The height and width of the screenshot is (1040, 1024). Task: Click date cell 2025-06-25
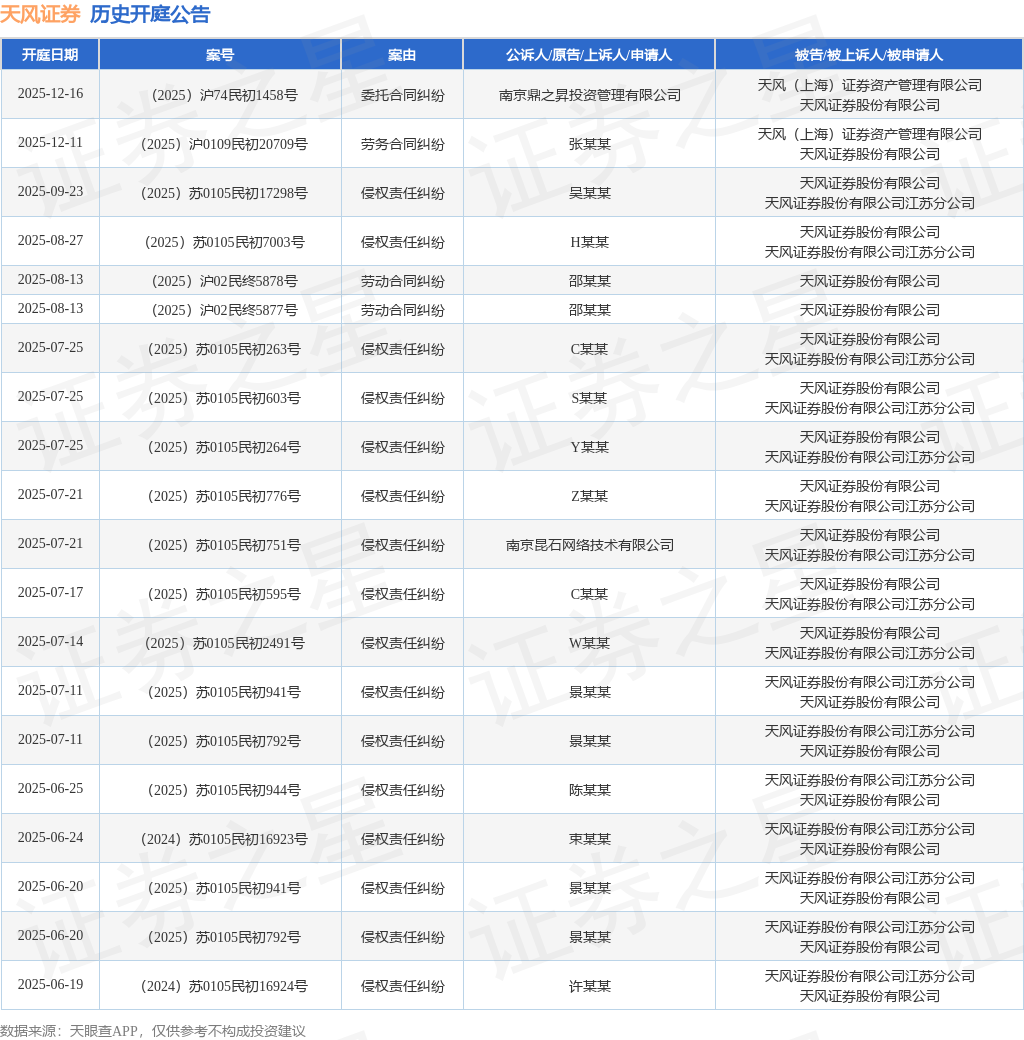[50, 789]
